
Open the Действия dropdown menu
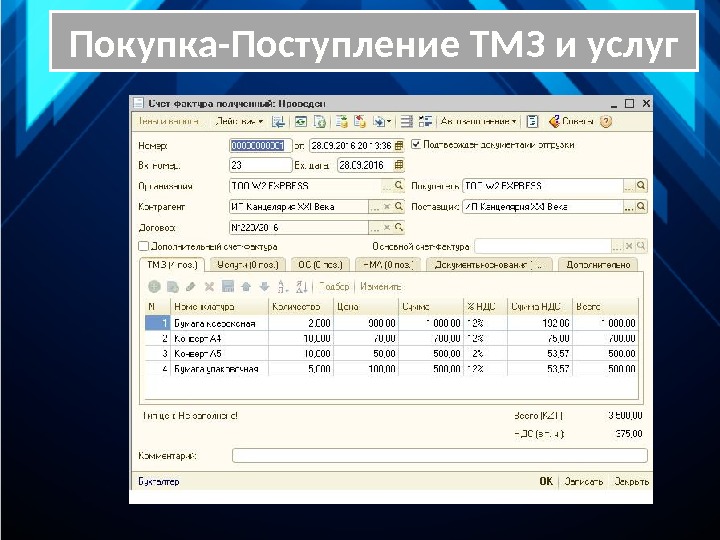click(x=239, y=122)
